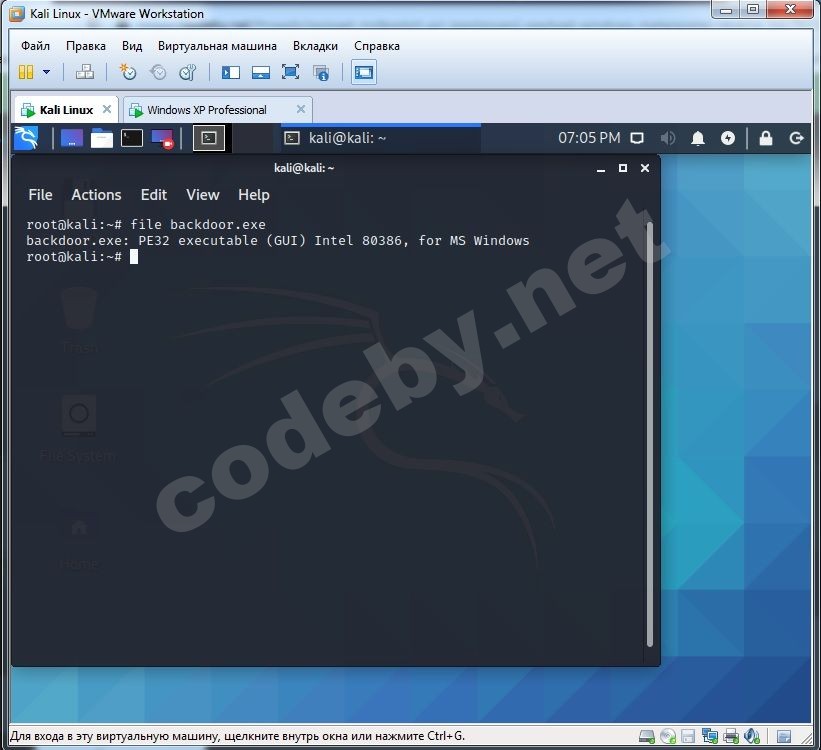
Task: Maximize the kali@kali terminal window
Action: coord(623,168)
